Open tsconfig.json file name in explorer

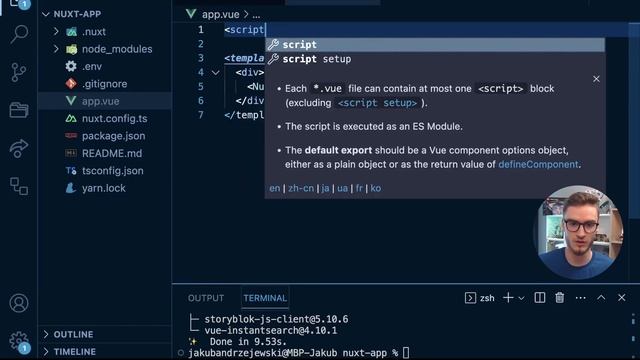tap(113, 171)
